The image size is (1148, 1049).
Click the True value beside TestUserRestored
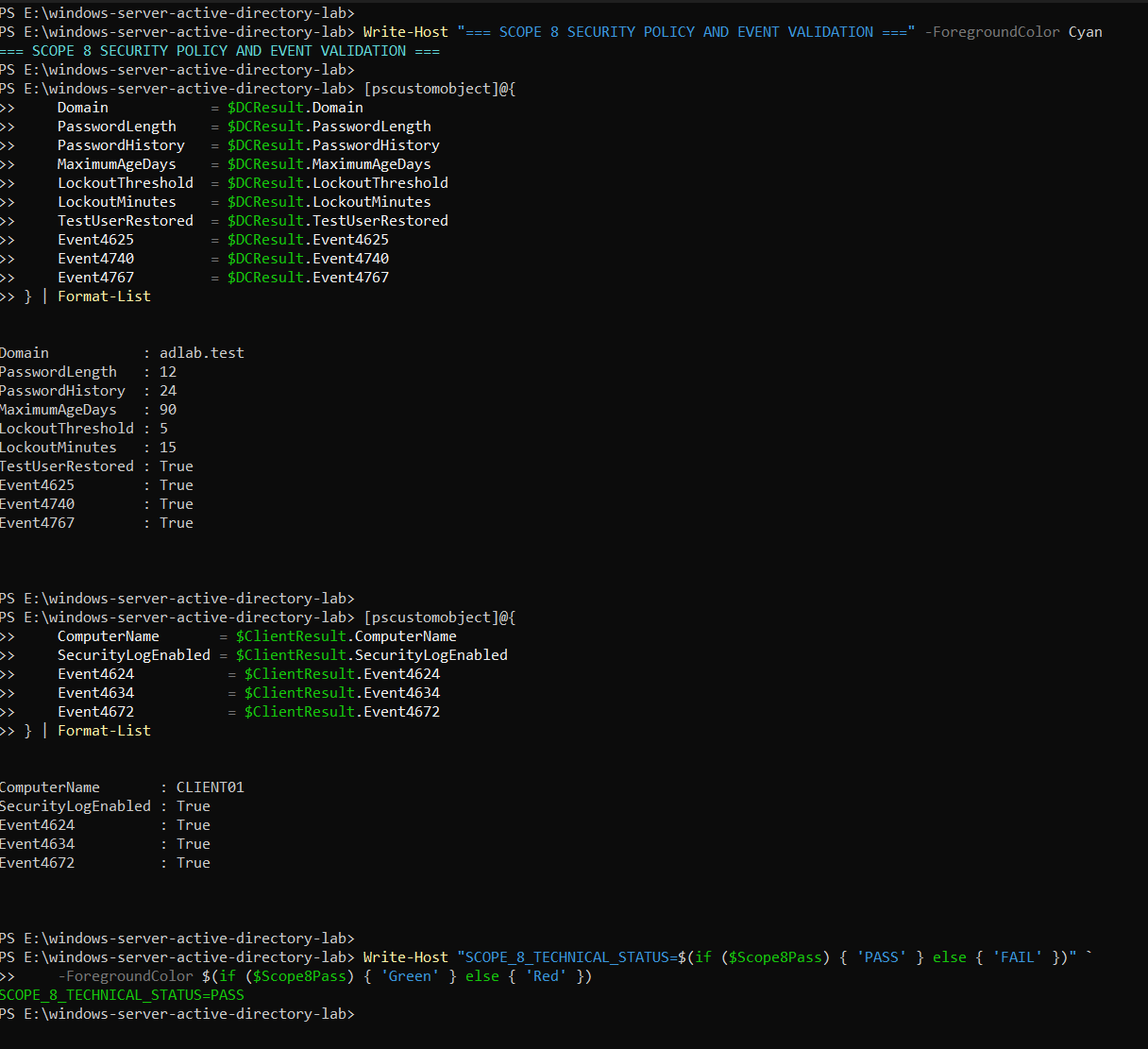177,466
